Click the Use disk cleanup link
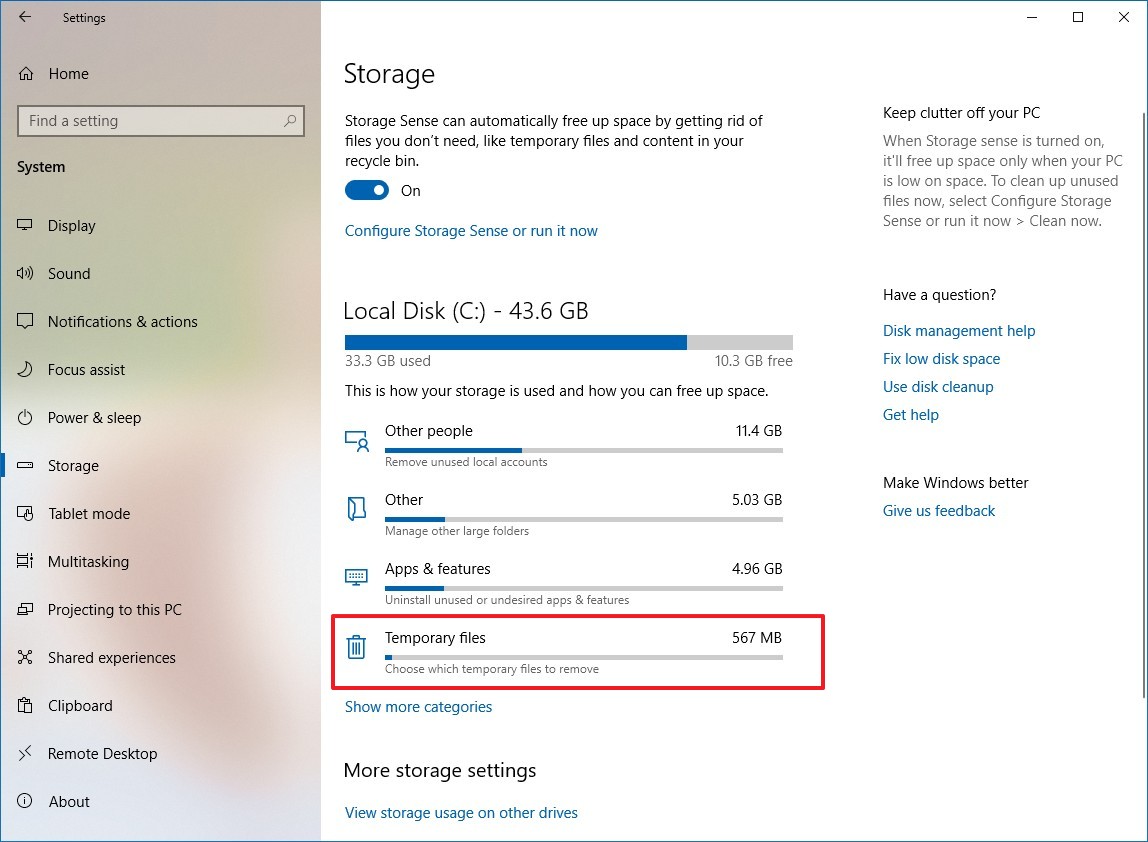Viewport: 1148px width, 842px height. pyautogui.click(x=938, y=387)
